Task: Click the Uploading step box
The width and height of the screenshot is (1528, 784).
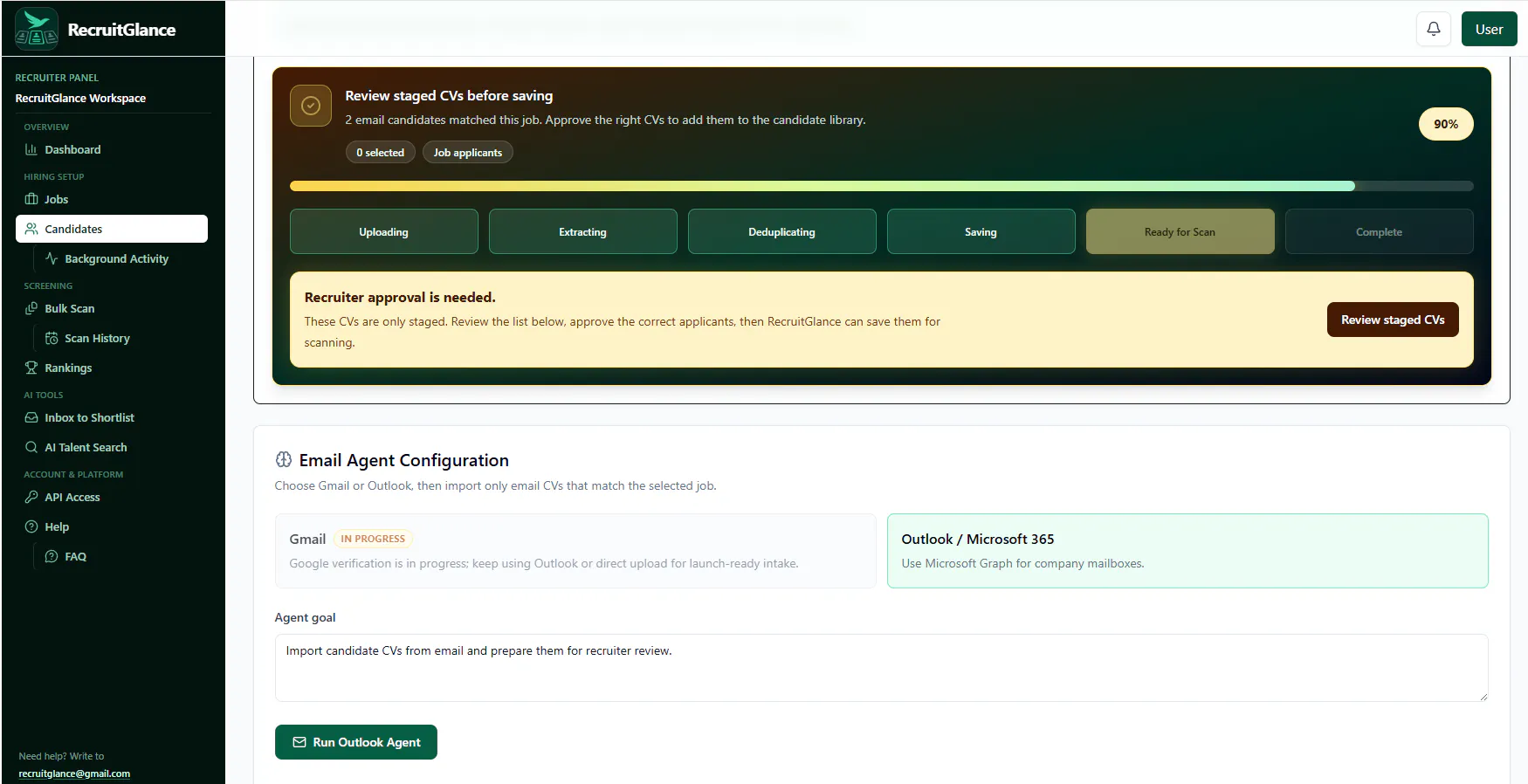Action: [x=384, y=231]
